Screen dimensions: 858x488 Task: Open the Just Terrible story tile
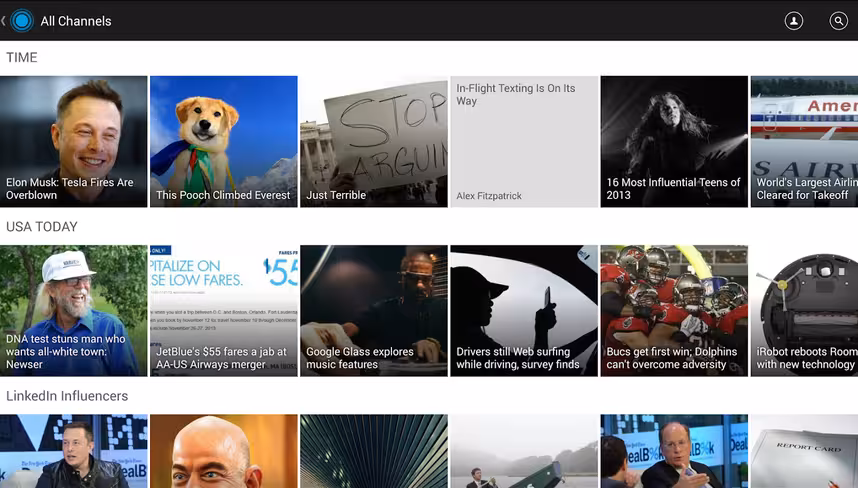[374, 141]
